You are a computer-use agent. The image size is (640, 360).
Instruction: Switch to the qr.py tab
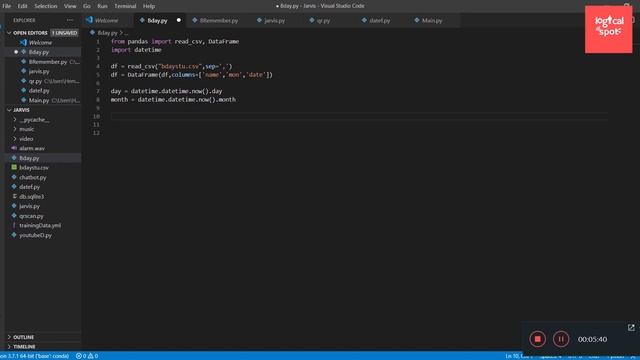[323, 20]
